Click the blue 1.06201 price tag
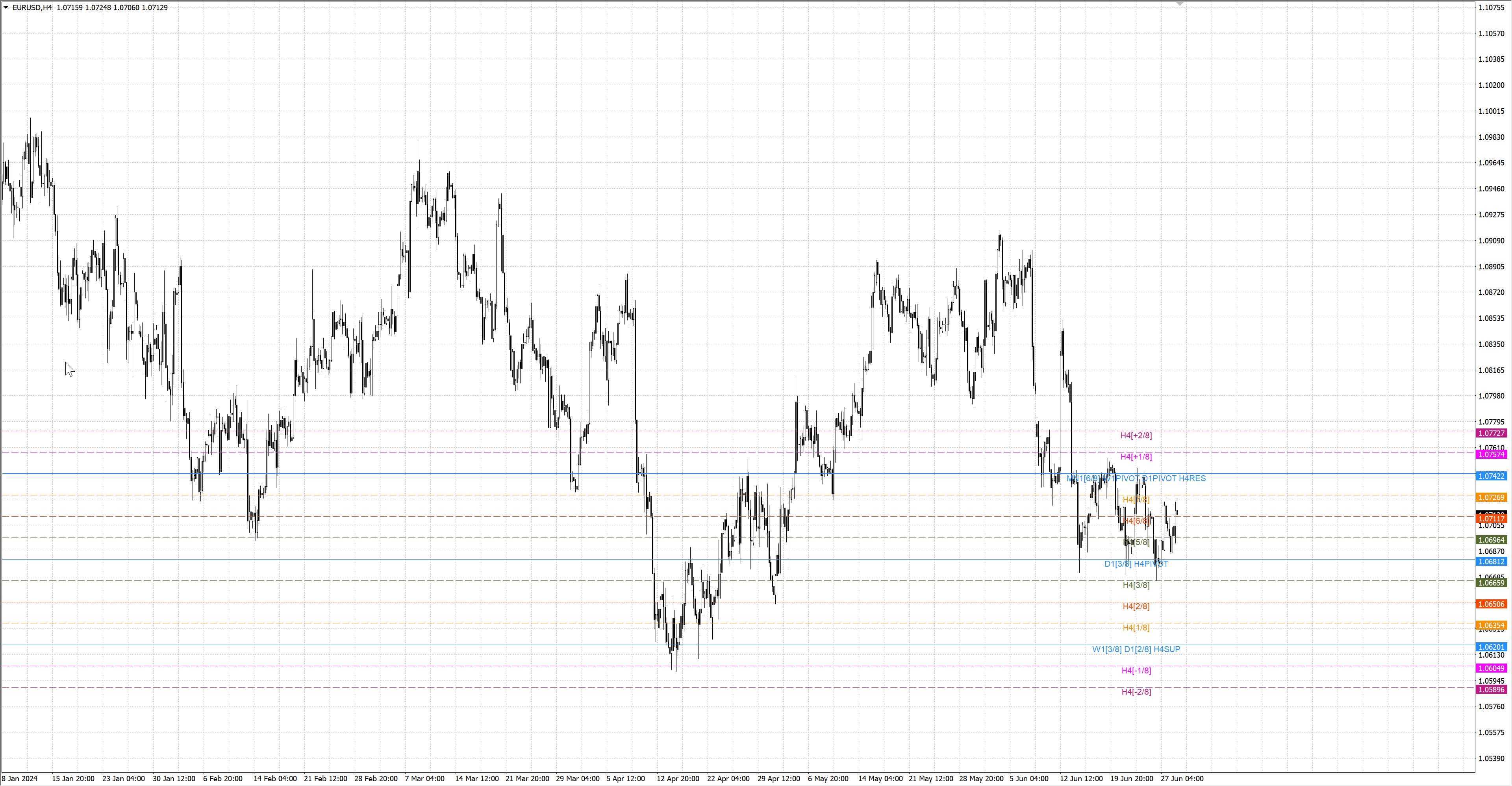The width and height of the screenshot is (1512, 786). 1491,647
